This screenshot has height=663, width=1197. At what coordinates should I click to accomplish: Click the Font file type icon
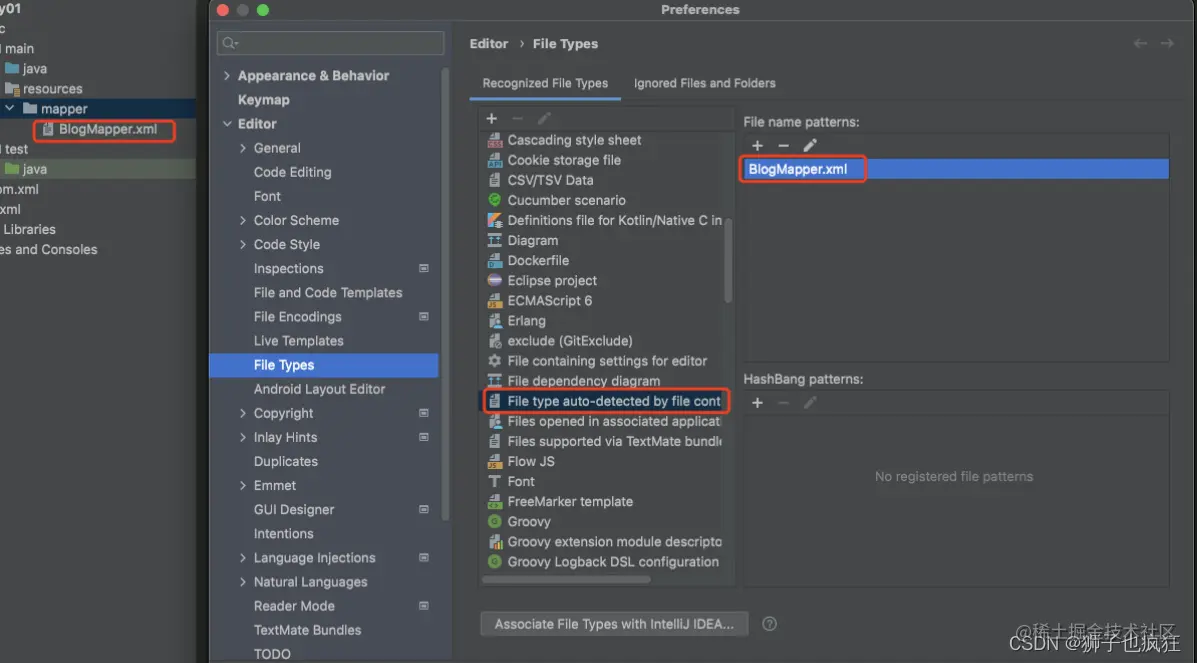point(495,481)
